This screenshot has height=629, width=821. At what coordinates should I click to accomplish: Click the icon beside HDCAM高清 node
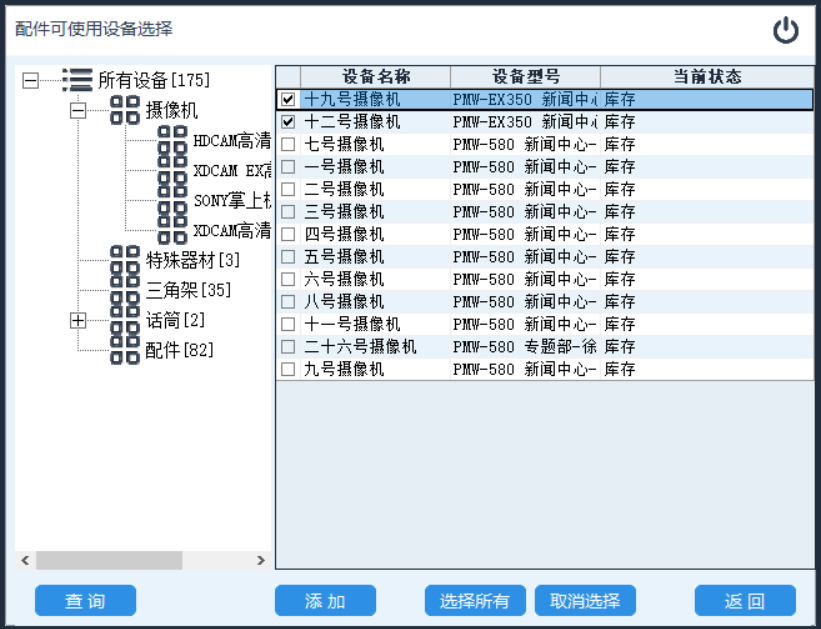coord(173,140)
